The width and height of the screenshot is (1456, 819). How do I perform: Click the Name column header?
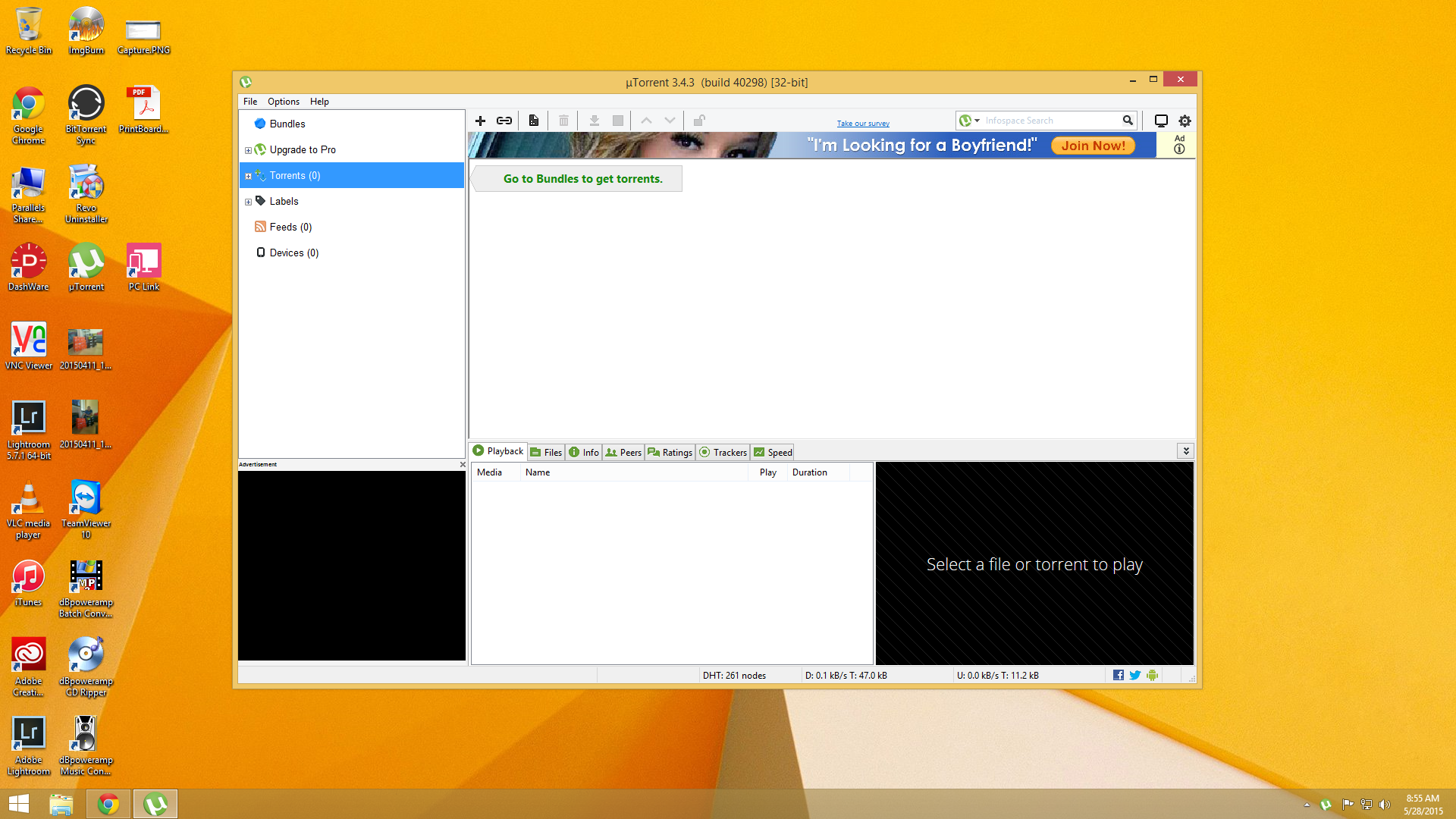tap(634, 472)
